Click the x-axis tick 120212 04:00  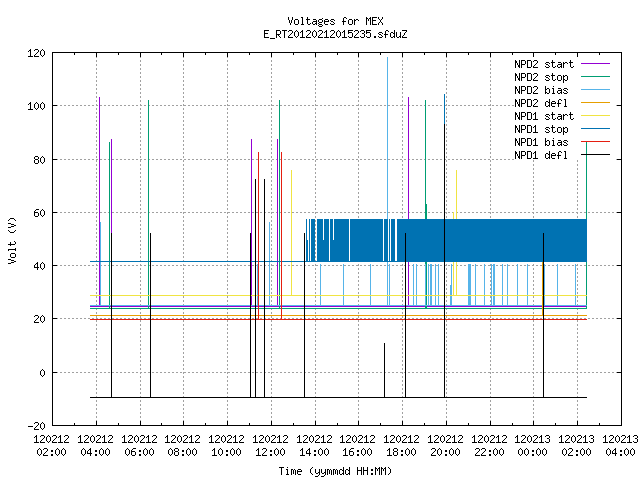(x=96, y=446)
